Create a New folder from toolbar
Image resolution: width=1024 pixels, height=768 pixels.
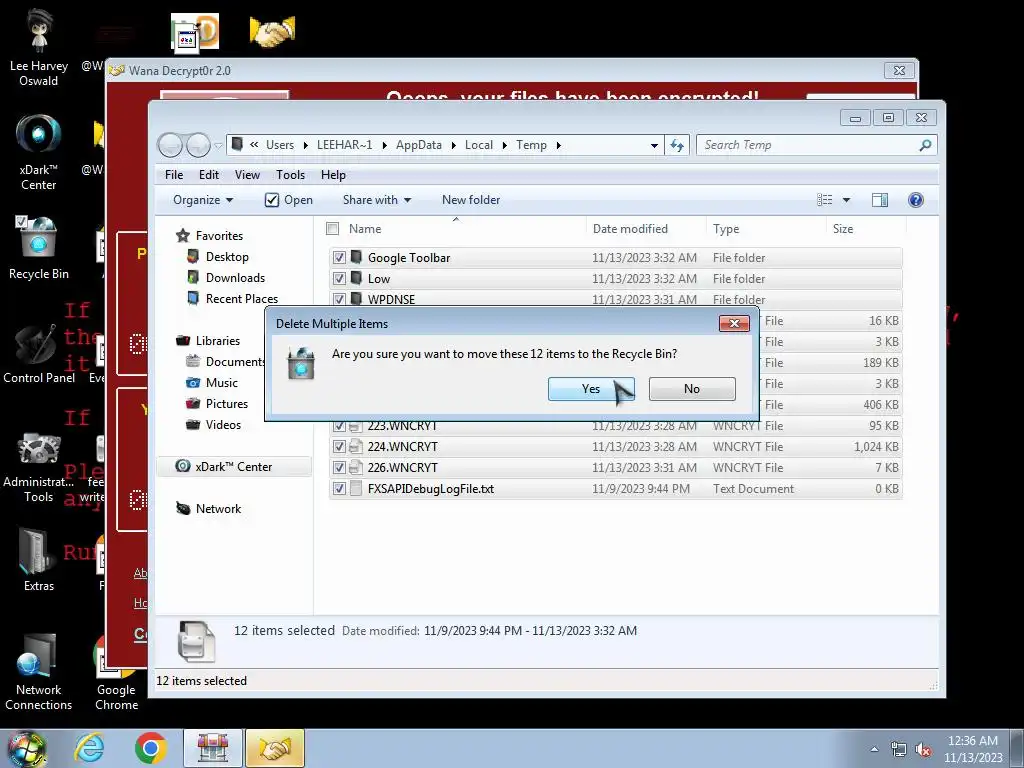click(x=471, y=200)
